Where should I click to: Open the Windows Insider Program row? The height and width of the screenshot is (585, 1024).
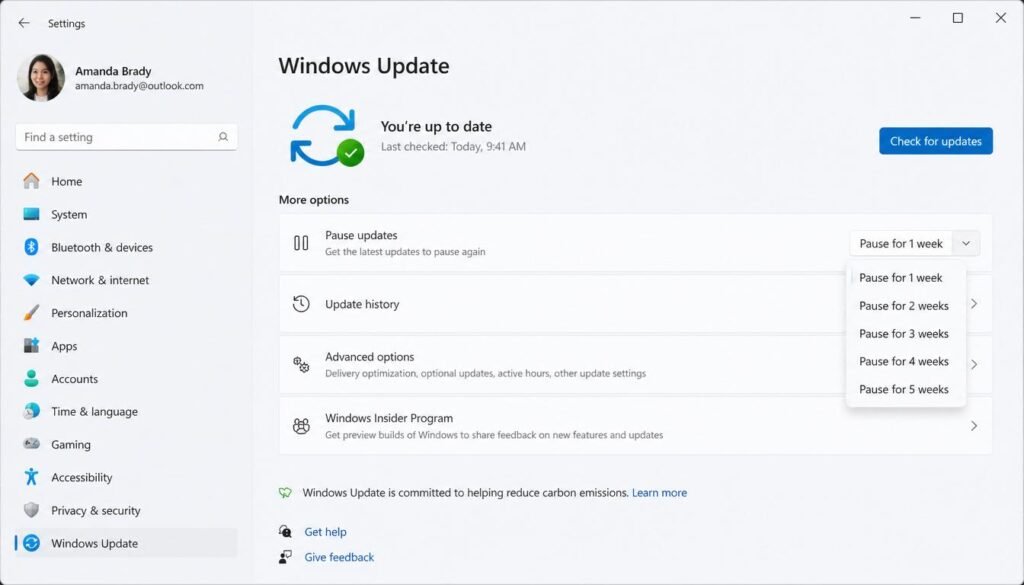(x=635, y=426)
